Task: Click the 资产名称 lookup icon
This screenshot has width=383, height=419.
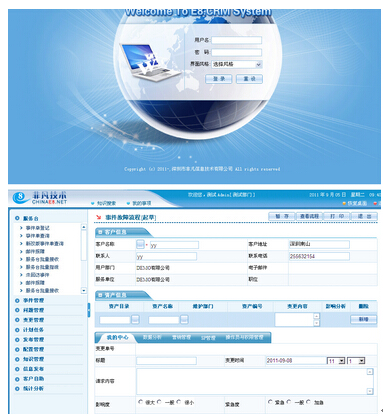Action: (x=184, y=319)
